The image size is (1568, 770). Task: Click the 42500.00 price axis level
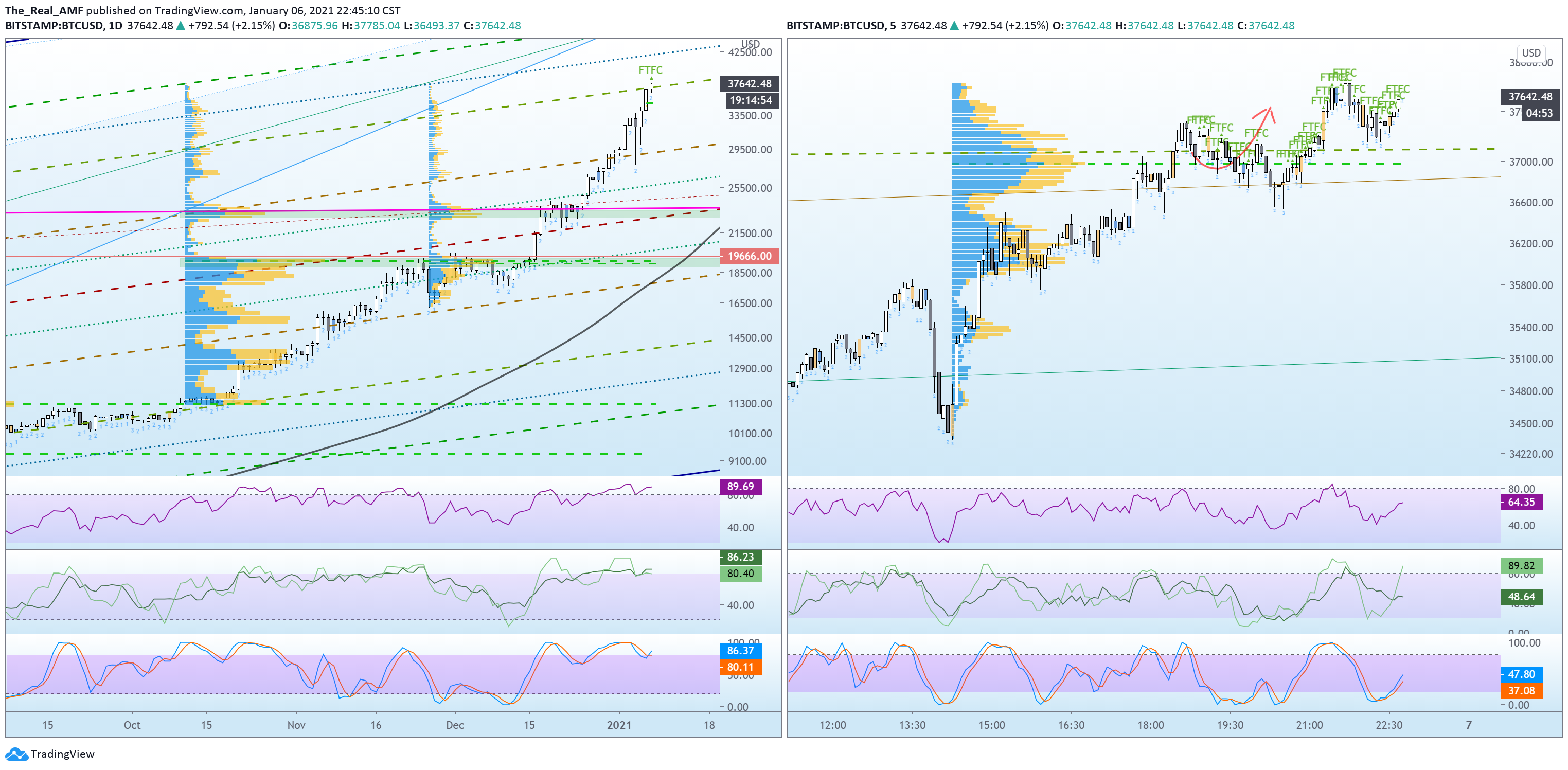coord(750,52)
